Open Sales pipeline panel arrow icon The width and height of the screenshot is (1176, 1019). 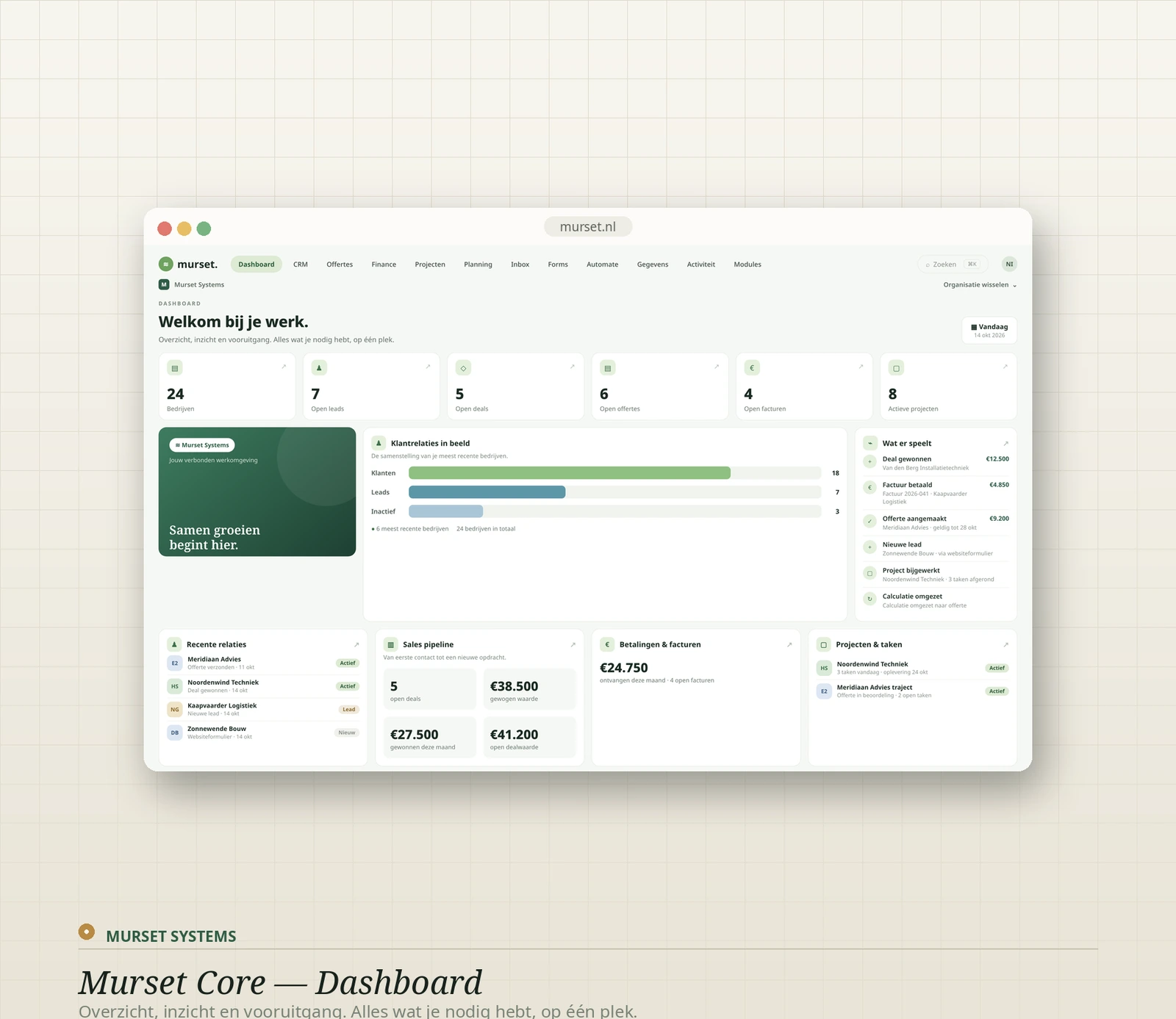point(573,645)
